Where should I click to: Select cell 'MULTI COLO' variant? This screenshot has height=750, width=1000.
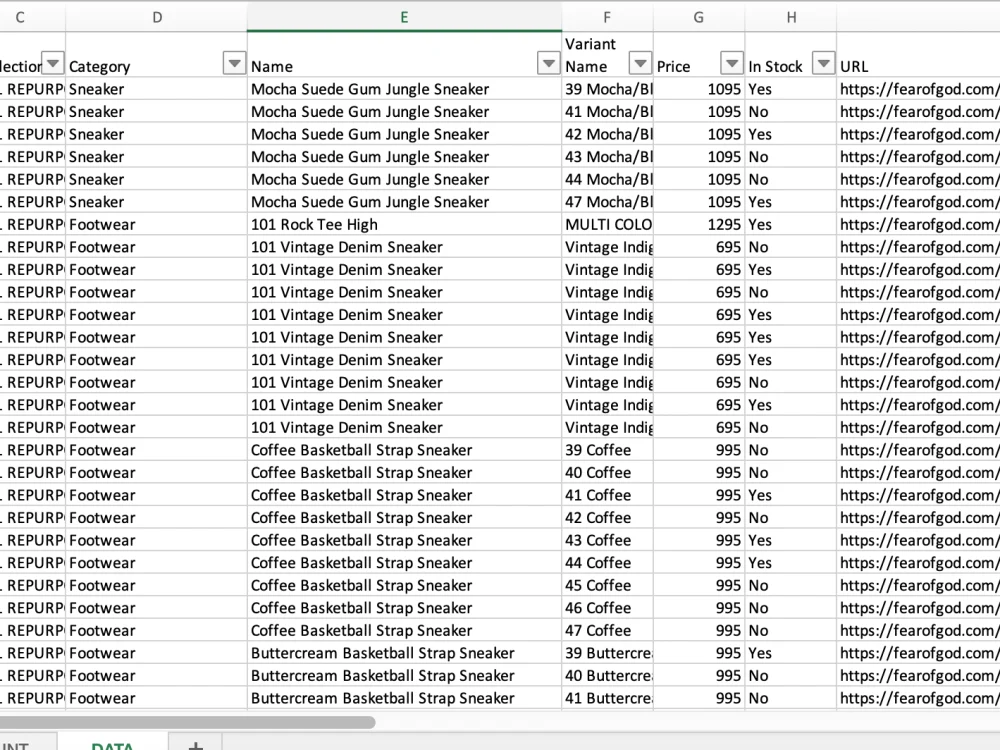[x=608, y=224]
